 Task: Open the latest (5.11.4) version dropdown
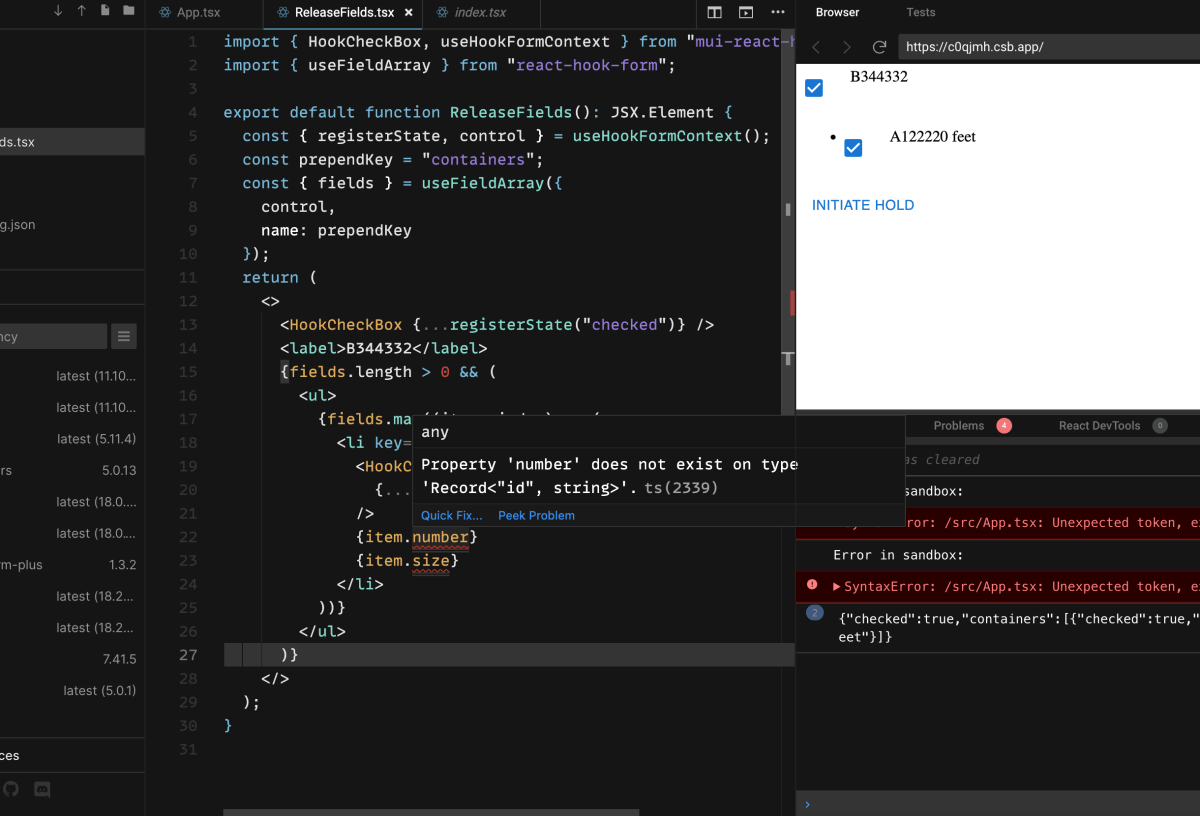99,439
